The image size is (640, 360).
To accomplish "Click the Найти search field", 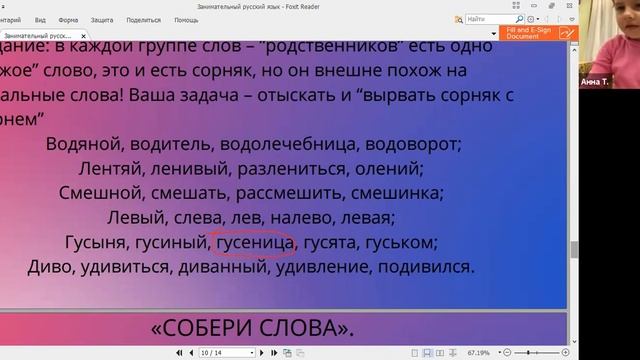I will [x=490, y=19].
